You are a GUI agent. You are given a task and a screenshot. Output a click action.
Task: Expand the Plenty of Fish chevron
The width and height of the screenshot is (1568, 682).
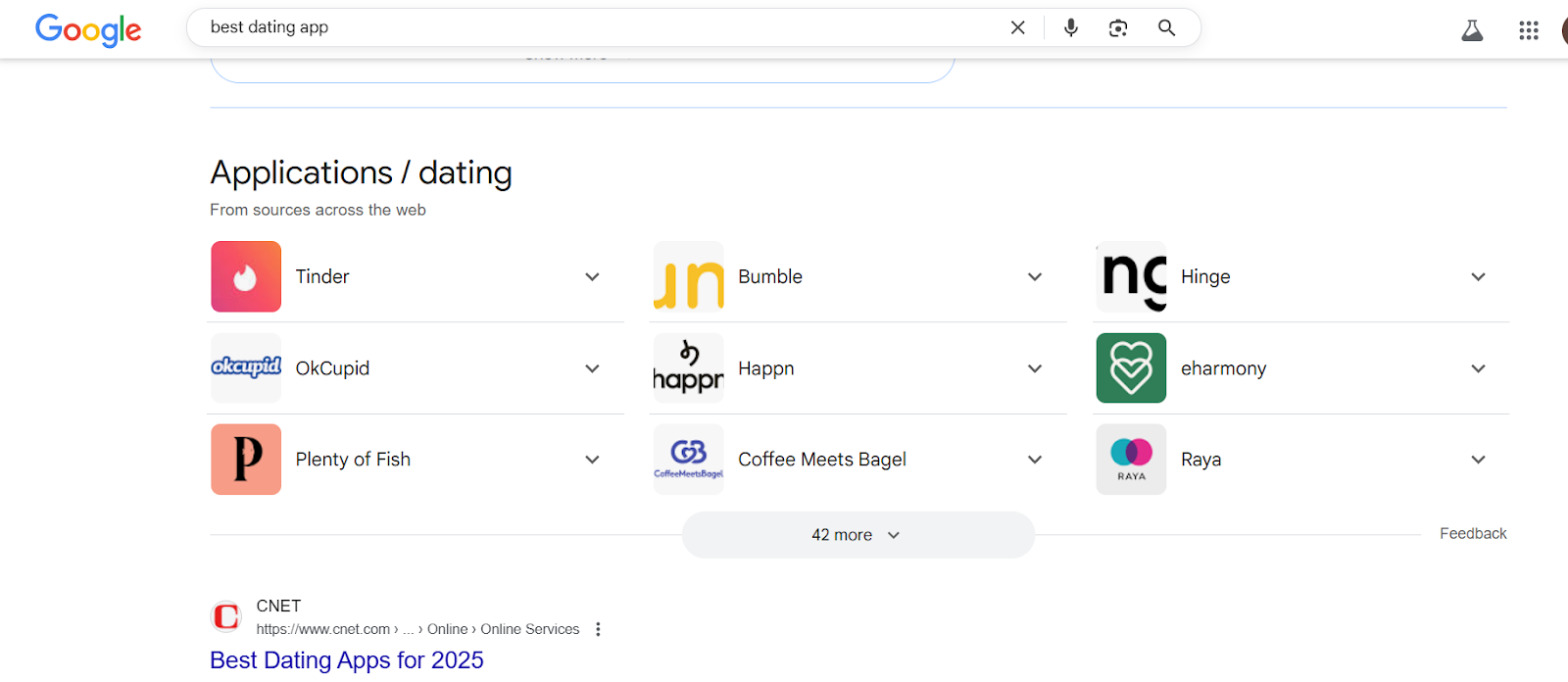click(592, 460)
